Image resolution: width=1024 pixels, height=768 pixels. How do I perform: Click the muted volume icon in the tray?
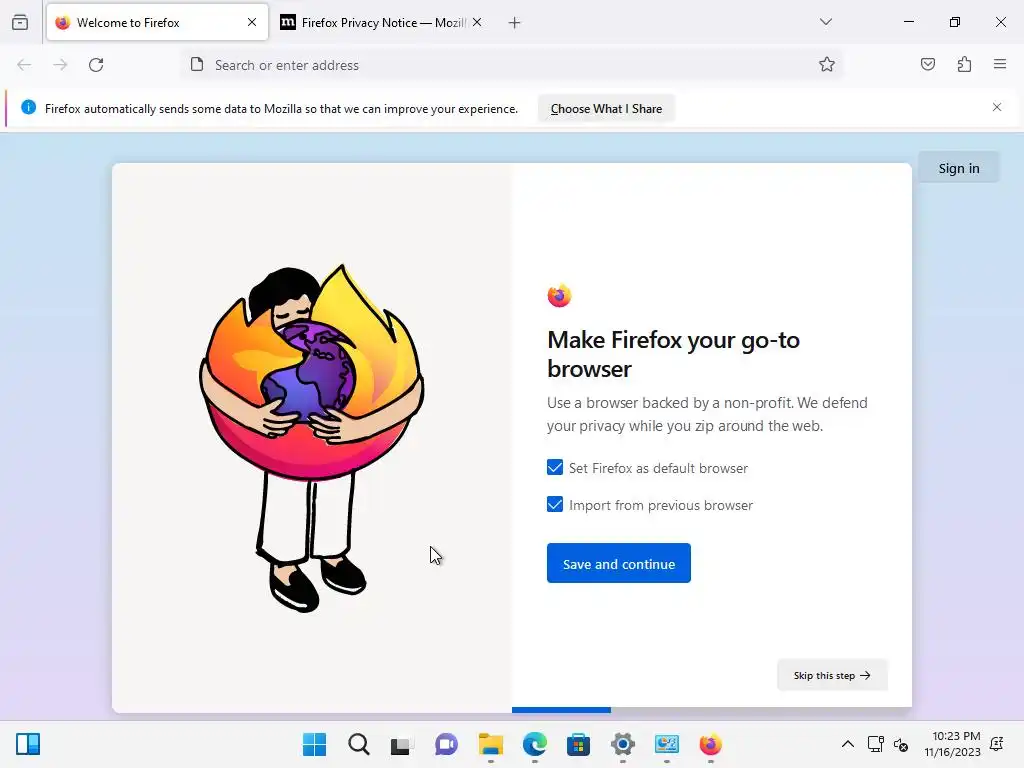point(901,744)
